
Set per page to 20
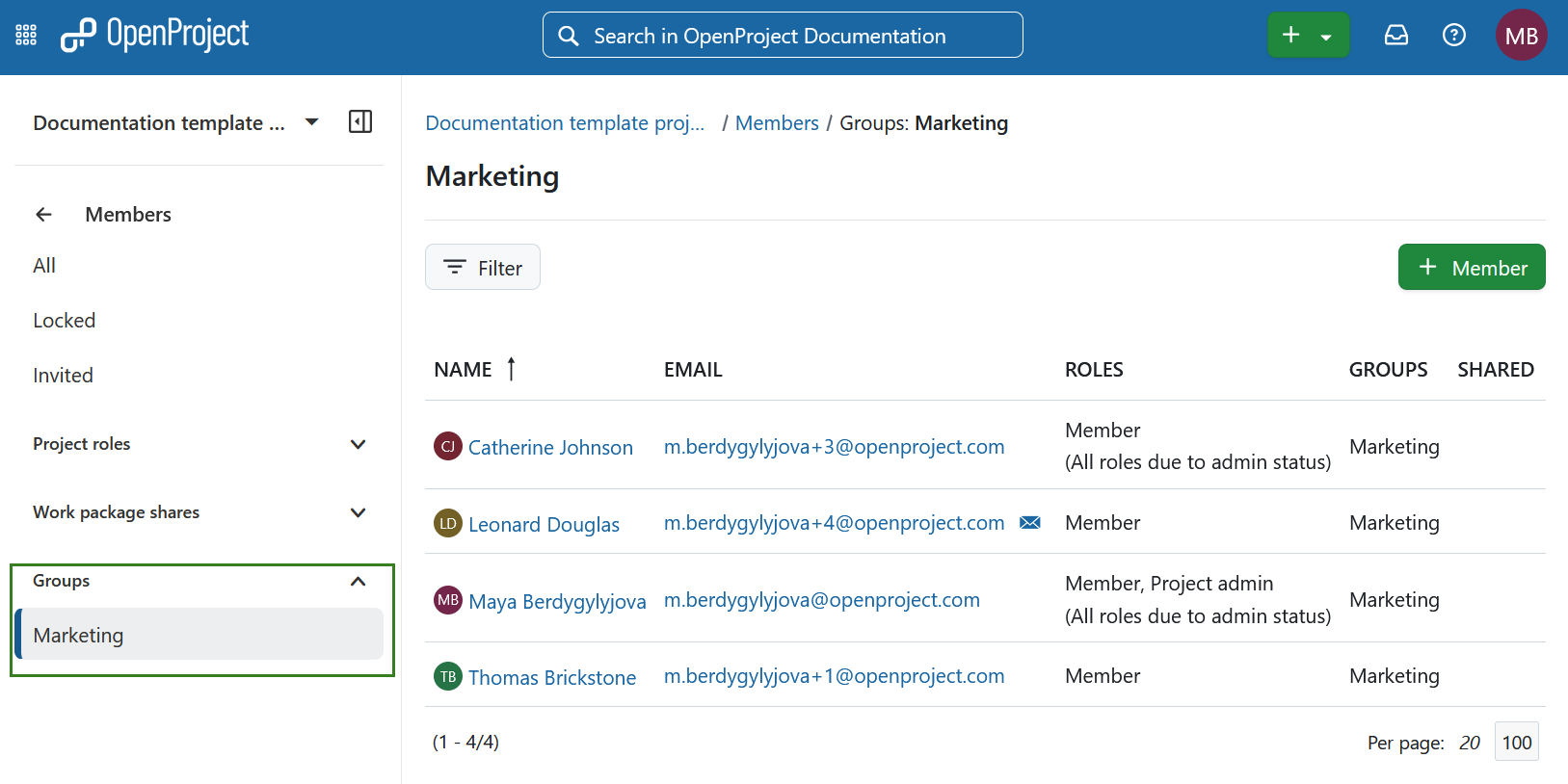tap(1470, 743)
